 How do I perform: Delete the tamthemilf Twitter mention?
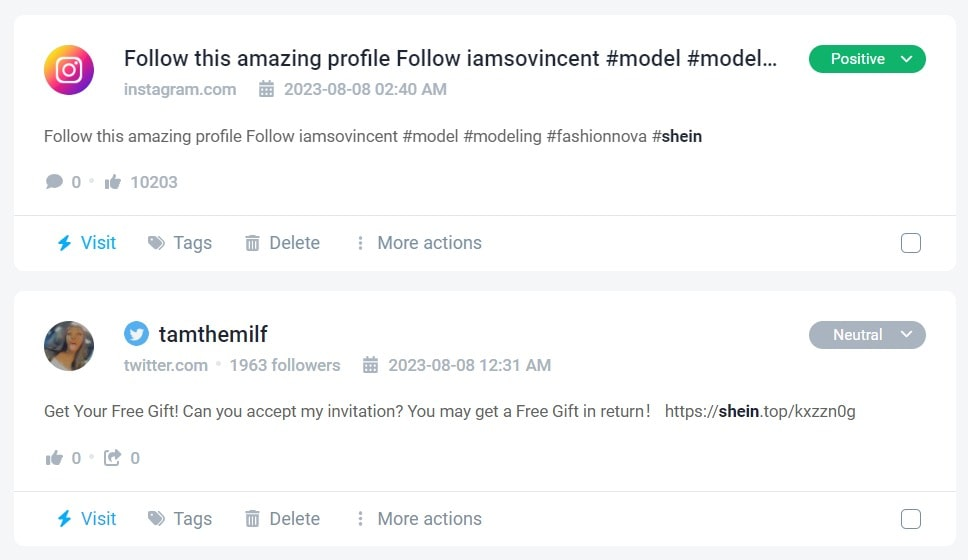pos(283,519)
